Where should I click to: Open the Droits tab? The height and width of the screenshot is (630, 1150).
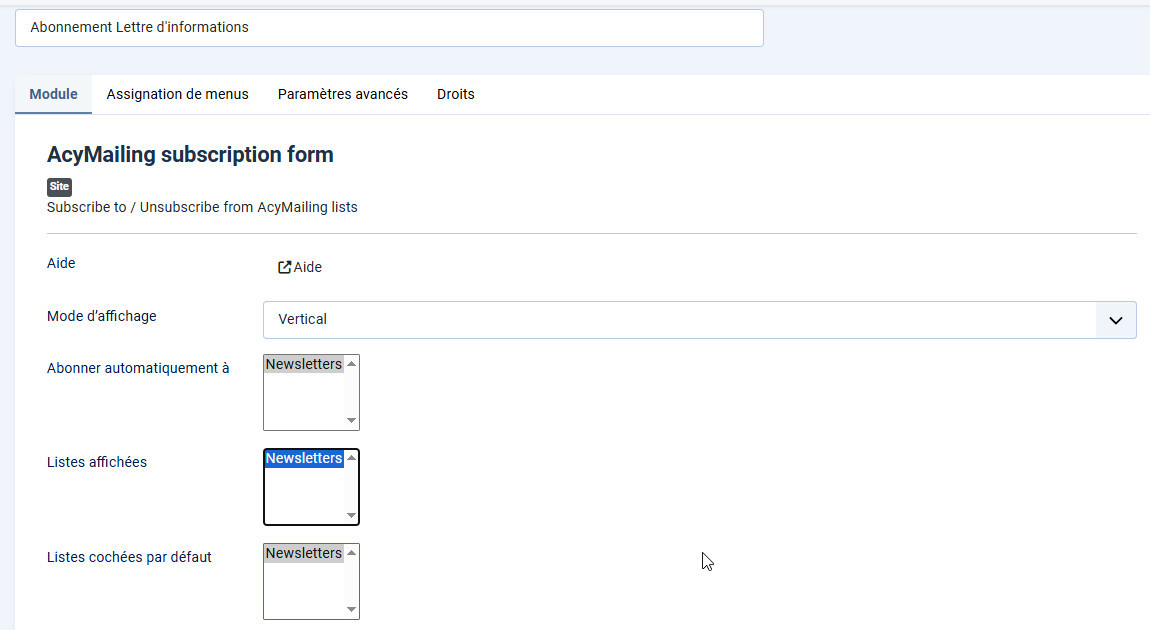click(455, 94)
